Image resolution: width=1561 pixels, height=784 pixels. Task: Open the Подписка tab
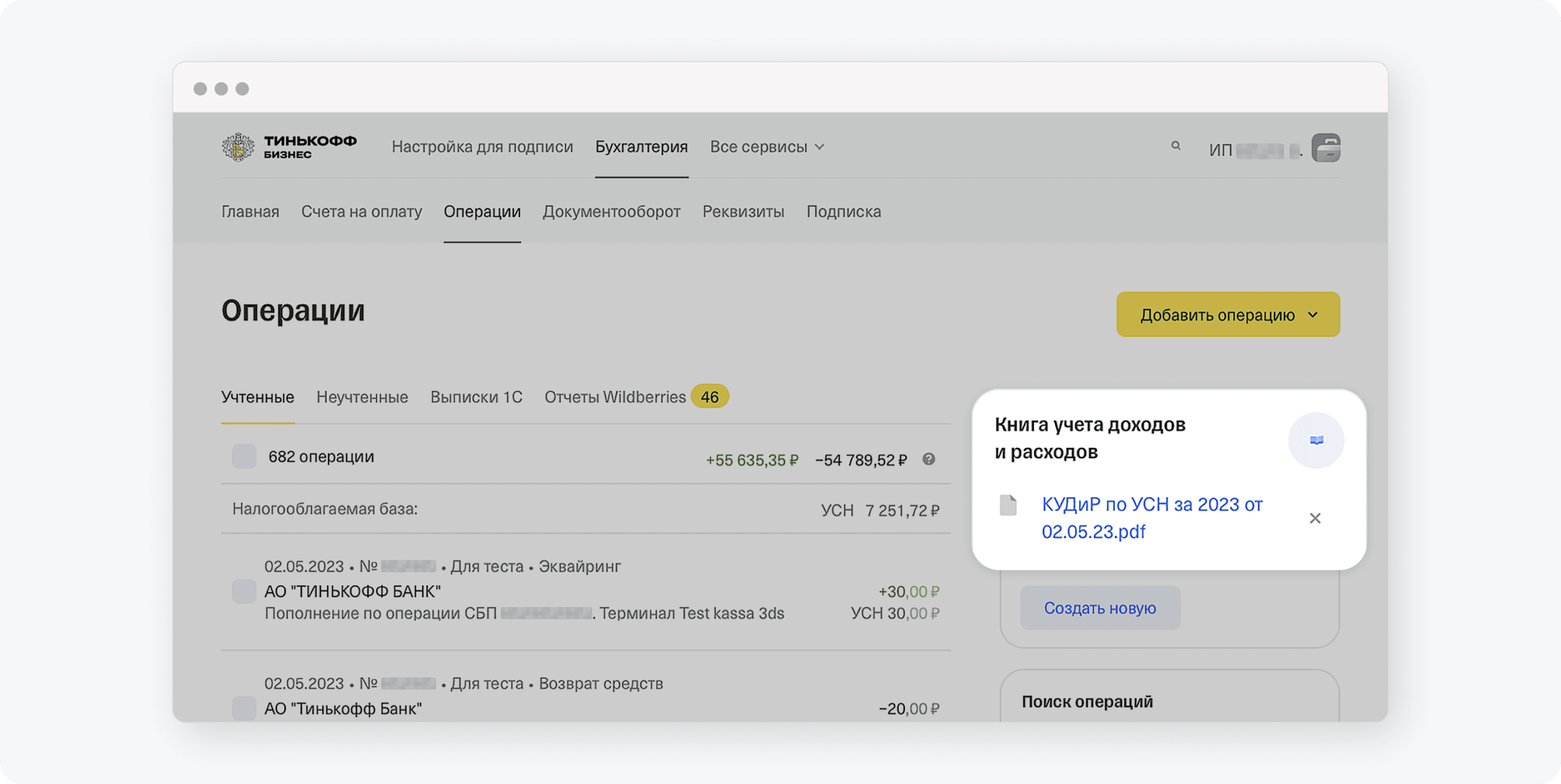click(844, 211)
